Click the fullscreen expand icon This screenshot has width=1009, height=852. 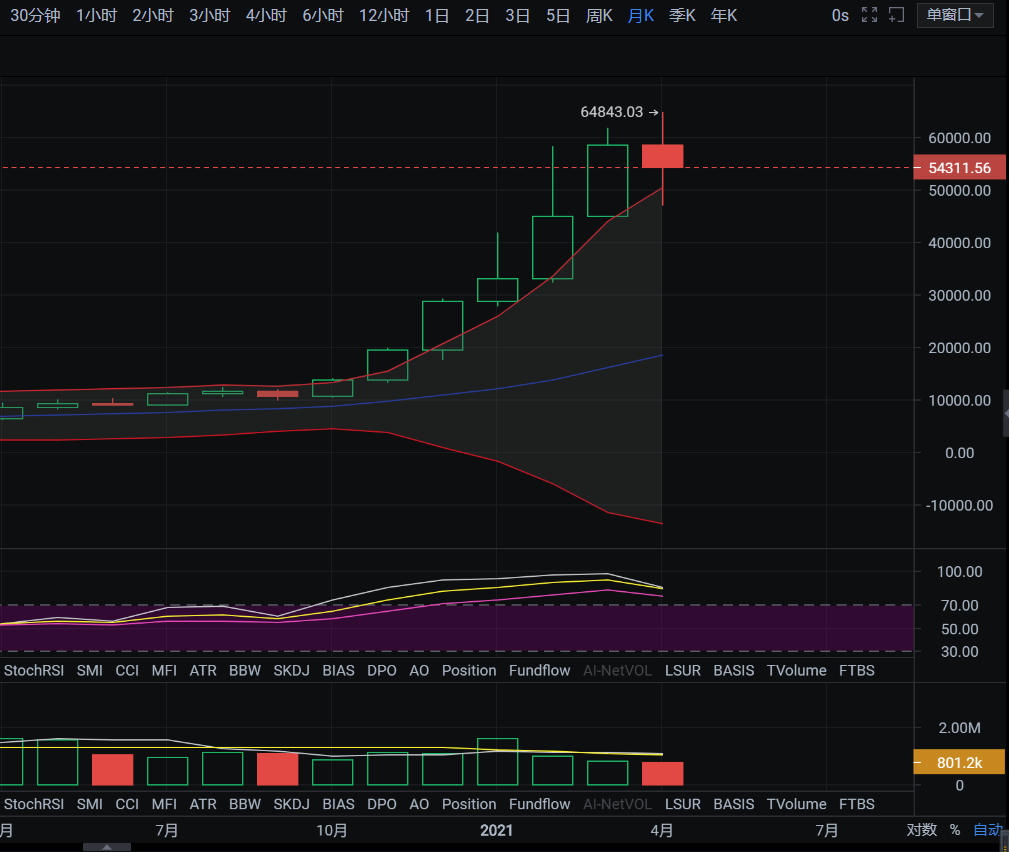[x=867, y=15]
